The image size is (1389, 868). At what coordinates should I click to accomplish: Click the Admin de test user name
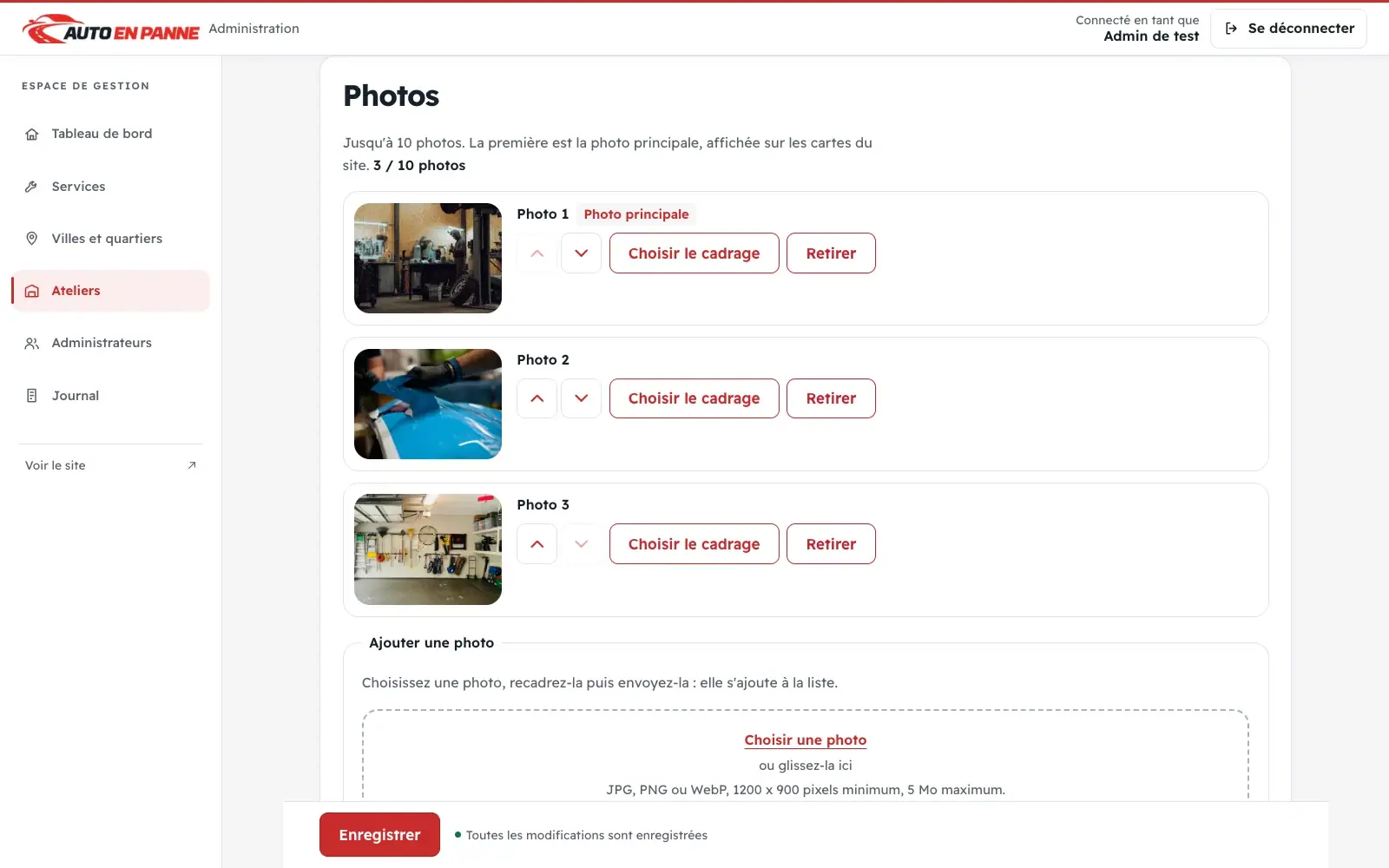coord(1151,36)
